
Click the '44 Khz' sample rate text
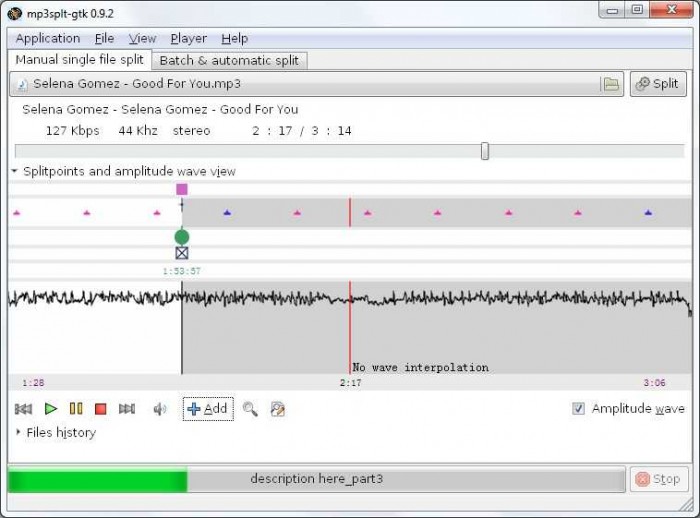click(x=138, y=131)
